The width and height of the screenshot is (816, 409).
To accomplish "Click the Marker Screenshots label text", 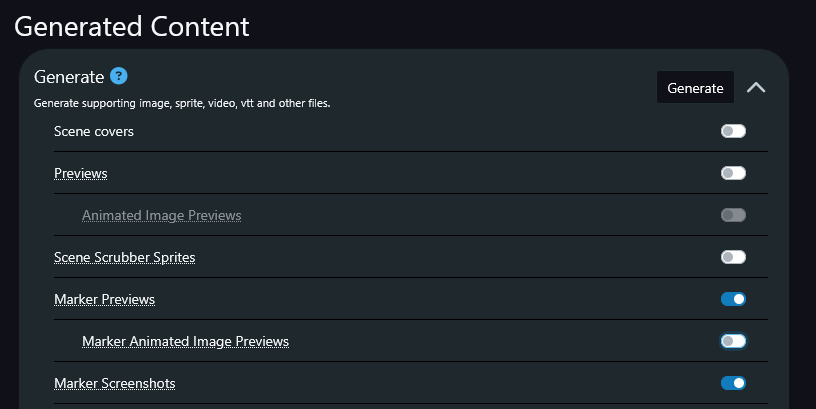I will 114,383.
